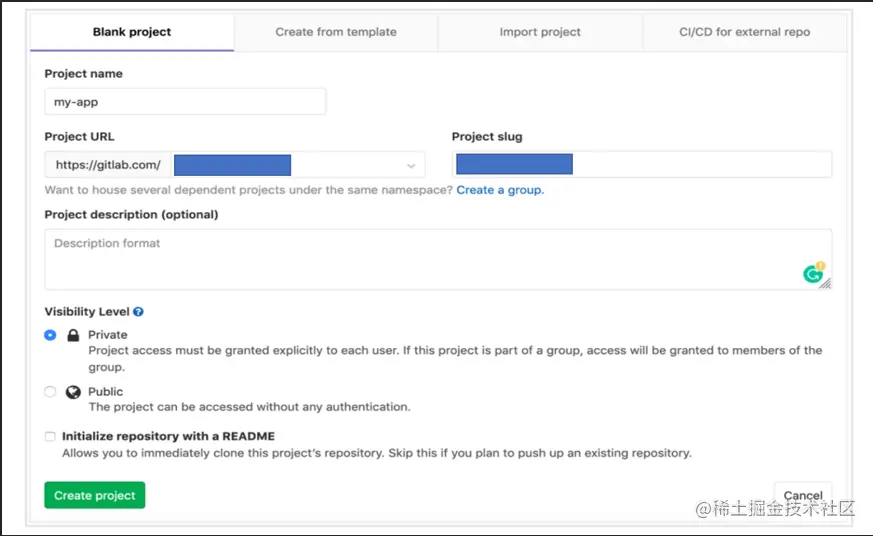Click the chevron in the namespace selector

[x=411, y=166]
